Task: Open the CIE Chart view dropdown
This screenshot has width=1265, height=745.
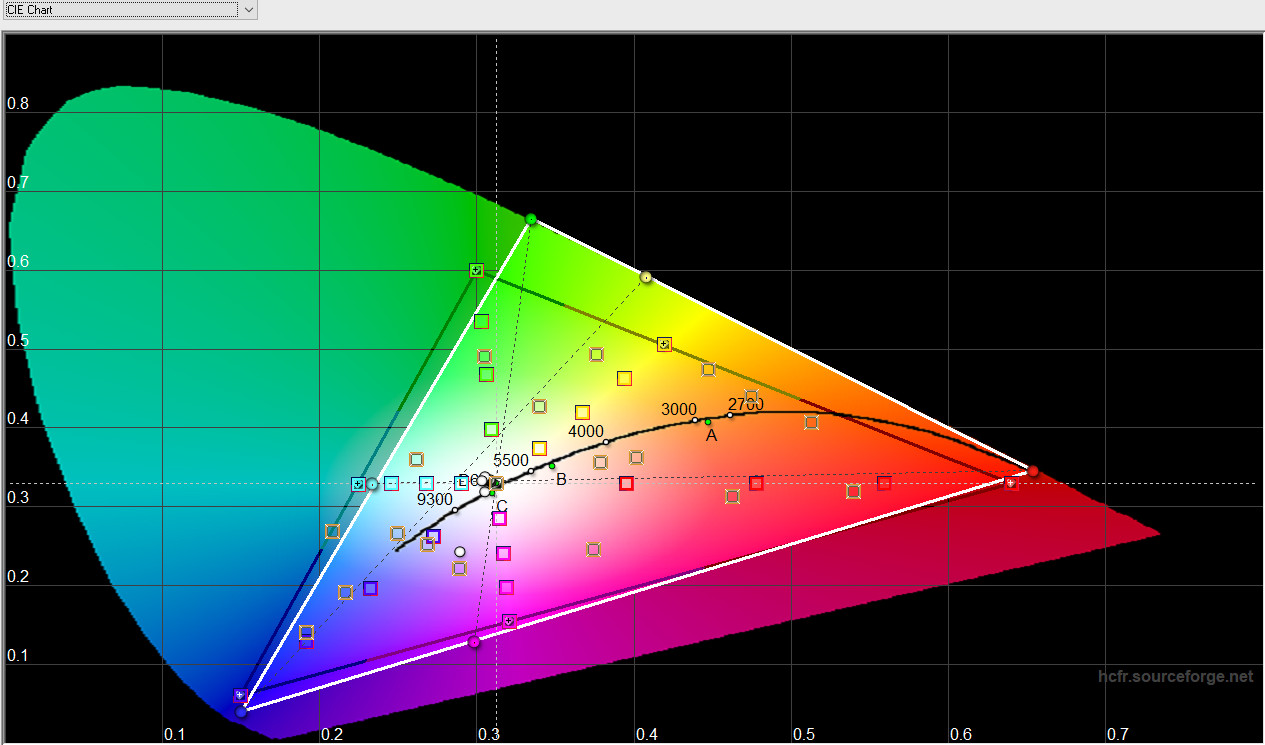Action: click(x=129, y=9)
